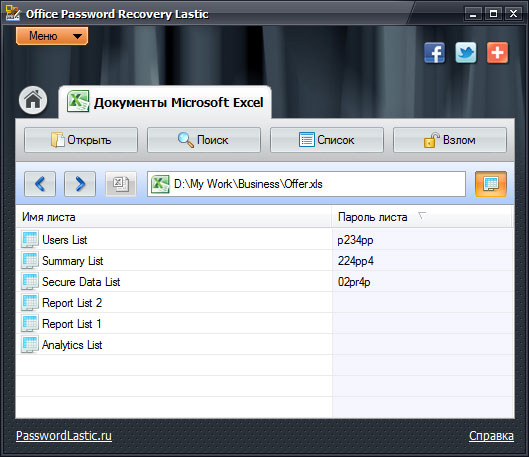Click the orange plus share icon
This screenshot has height=457, width=529.
(x=497, y=53)
